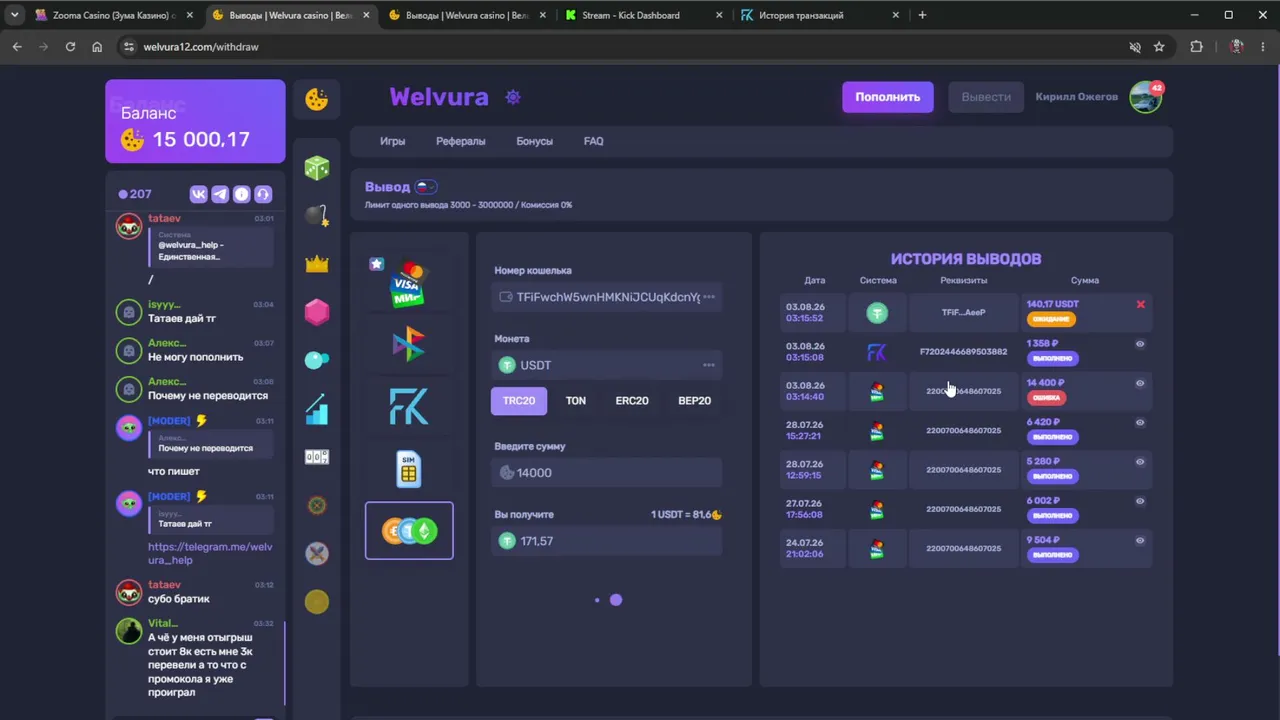The image size is (1280, 720).
Task: Open the user avatar with notification badge
Action: [1146, 97]
